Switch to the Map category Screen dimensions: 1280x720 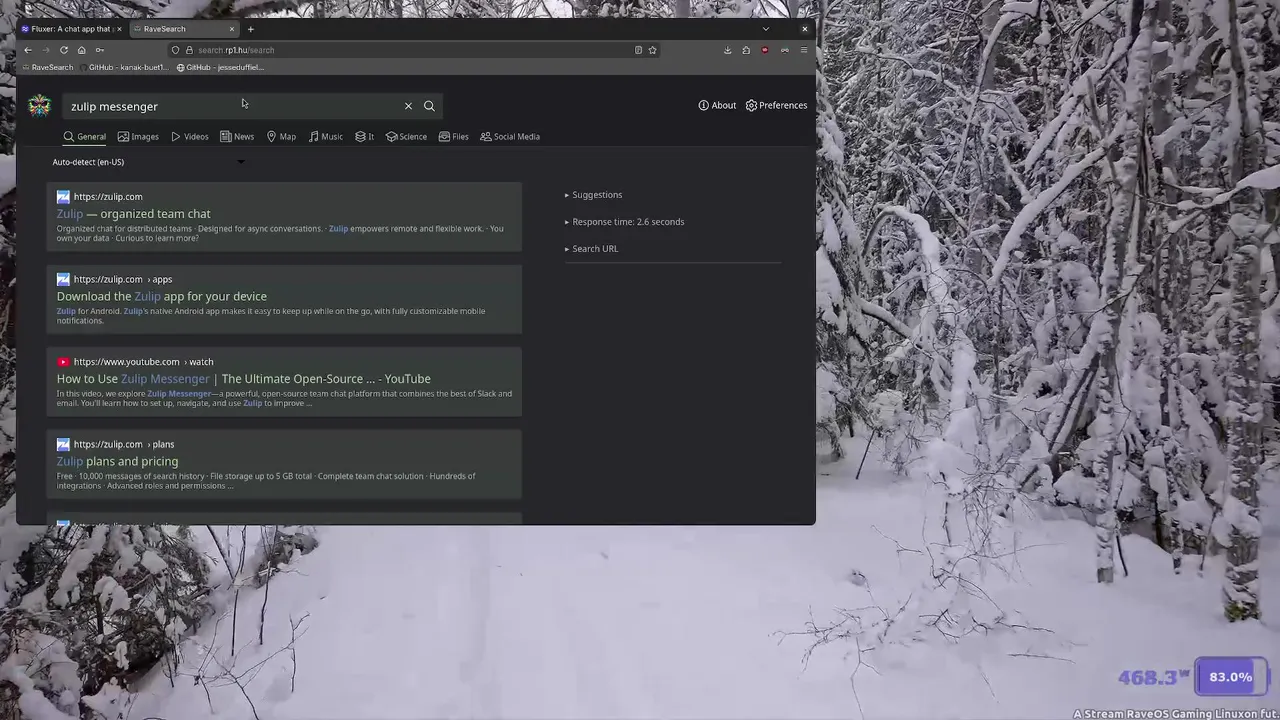coord(281,136)
